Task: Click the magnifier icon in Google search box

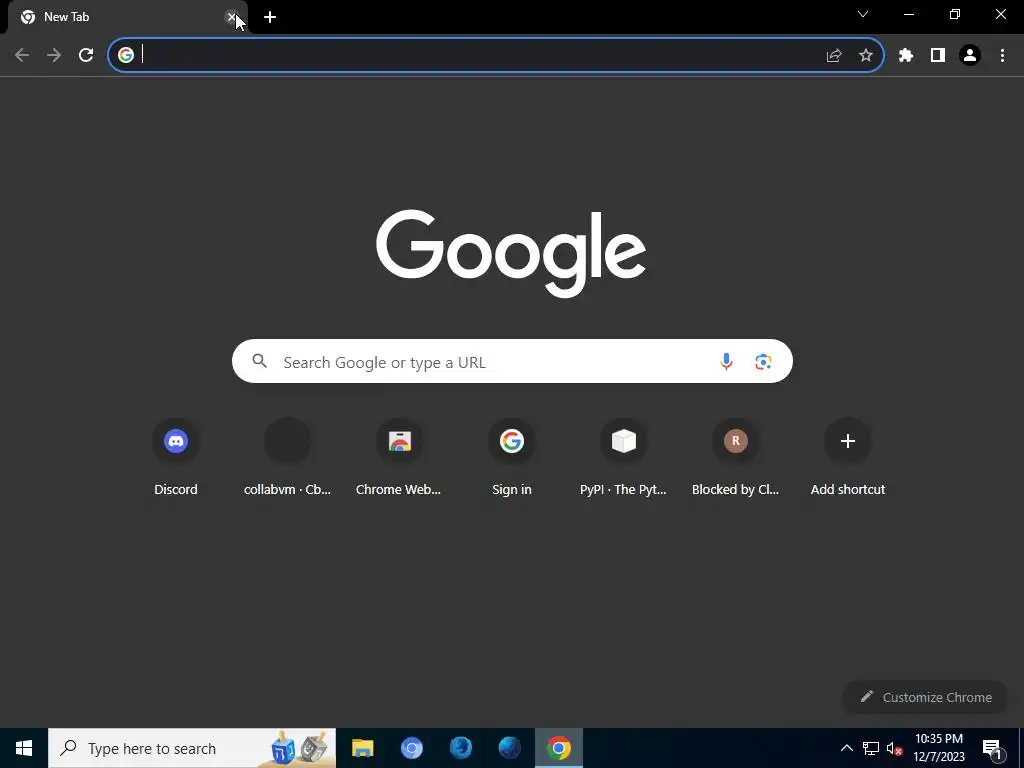Action: pyautogui.click(x=259, y=360)
